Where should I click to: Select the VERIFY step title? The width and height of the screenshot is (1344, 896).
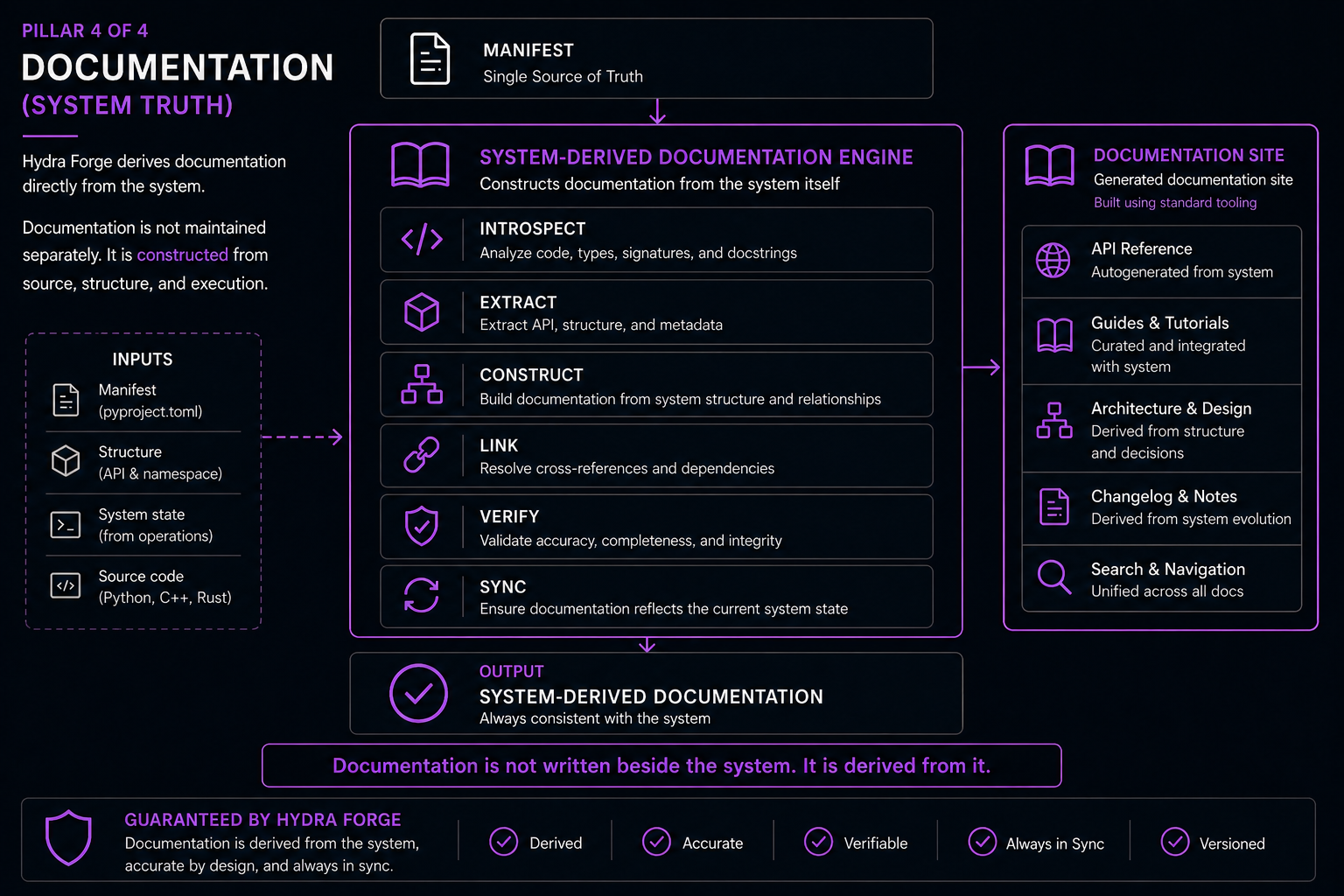[x=509, y=516]
